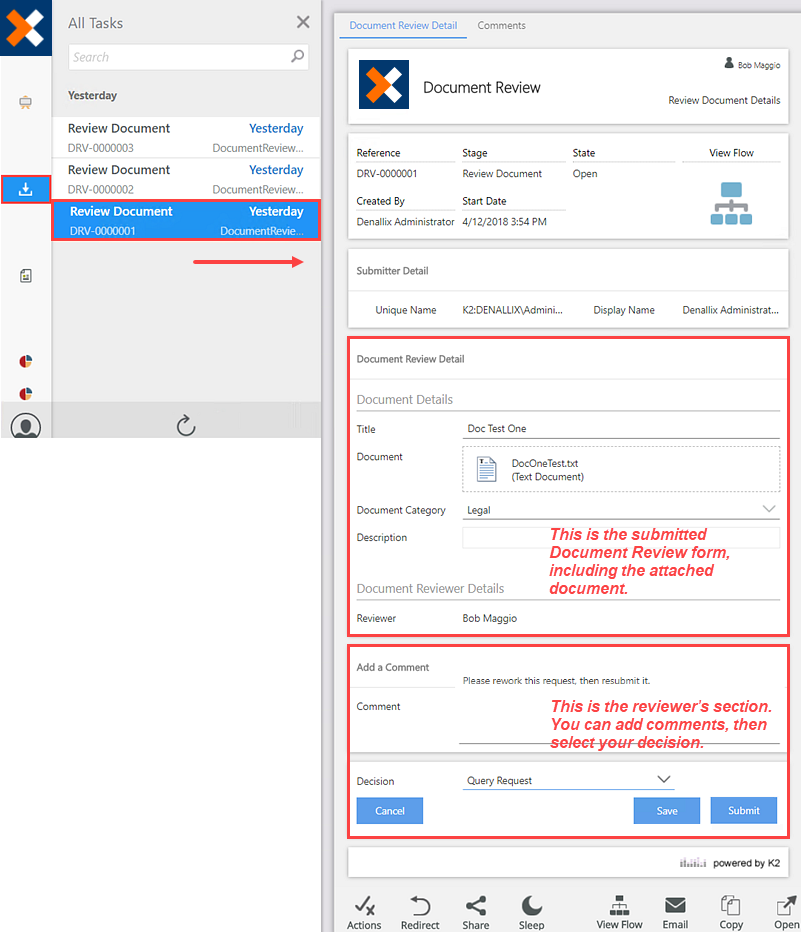Select the pie chart reports icon in sidebar

point(26,361)
